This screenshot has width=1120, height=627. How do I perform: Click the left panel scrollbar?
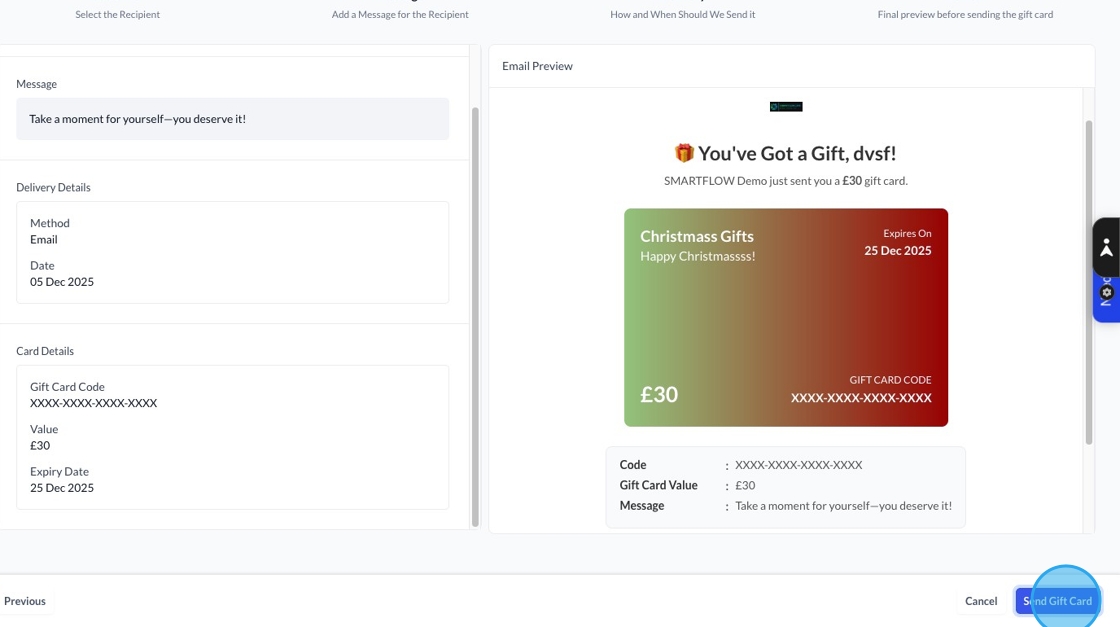475,300
